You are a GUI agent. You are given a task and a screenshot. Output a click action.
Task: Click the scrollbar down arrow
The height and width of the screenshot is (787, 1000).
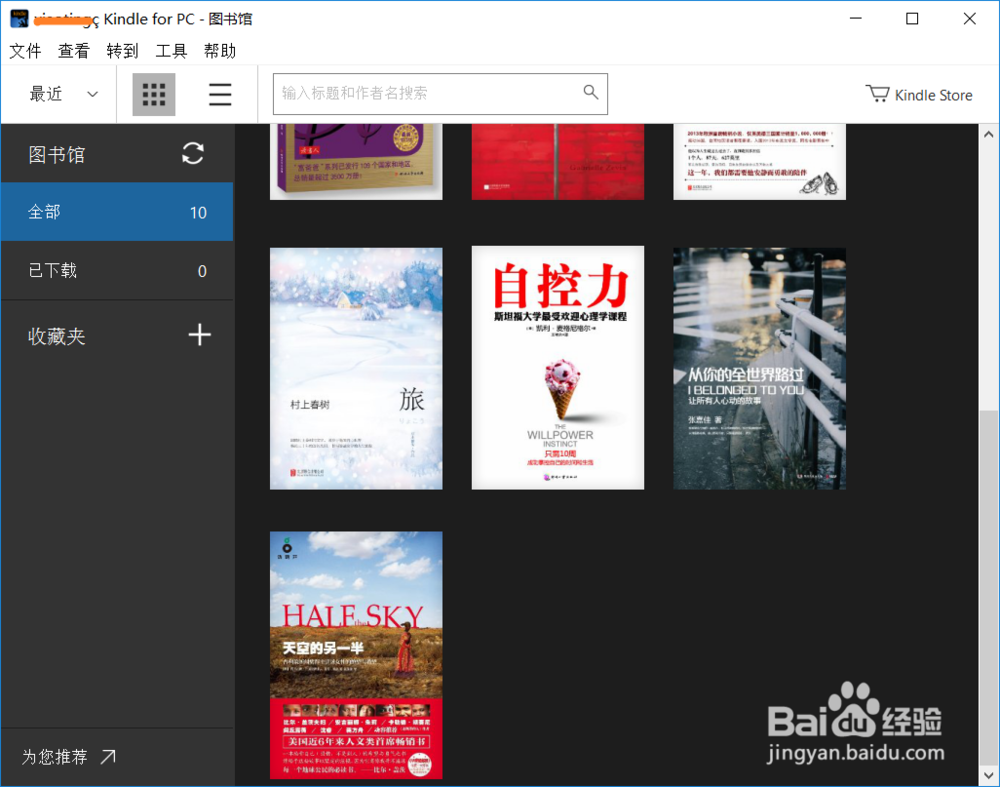click(x=989, y=776)
